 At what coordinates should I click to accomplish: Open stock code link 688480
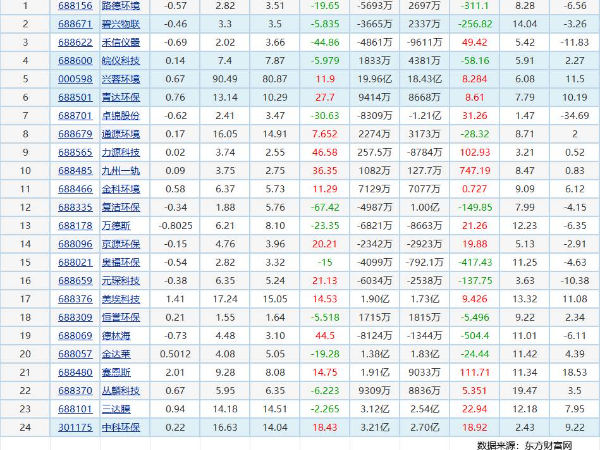coord(75,372)
